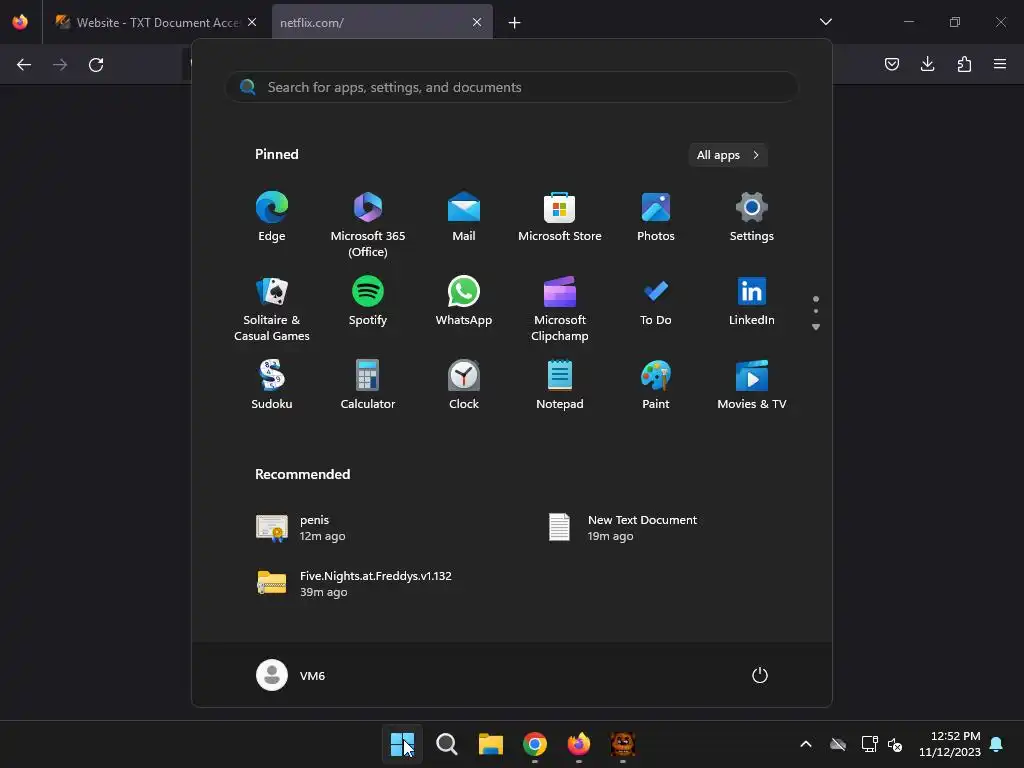Open the Calculator app
1024x768 pixels.
[x=368, y=385]
